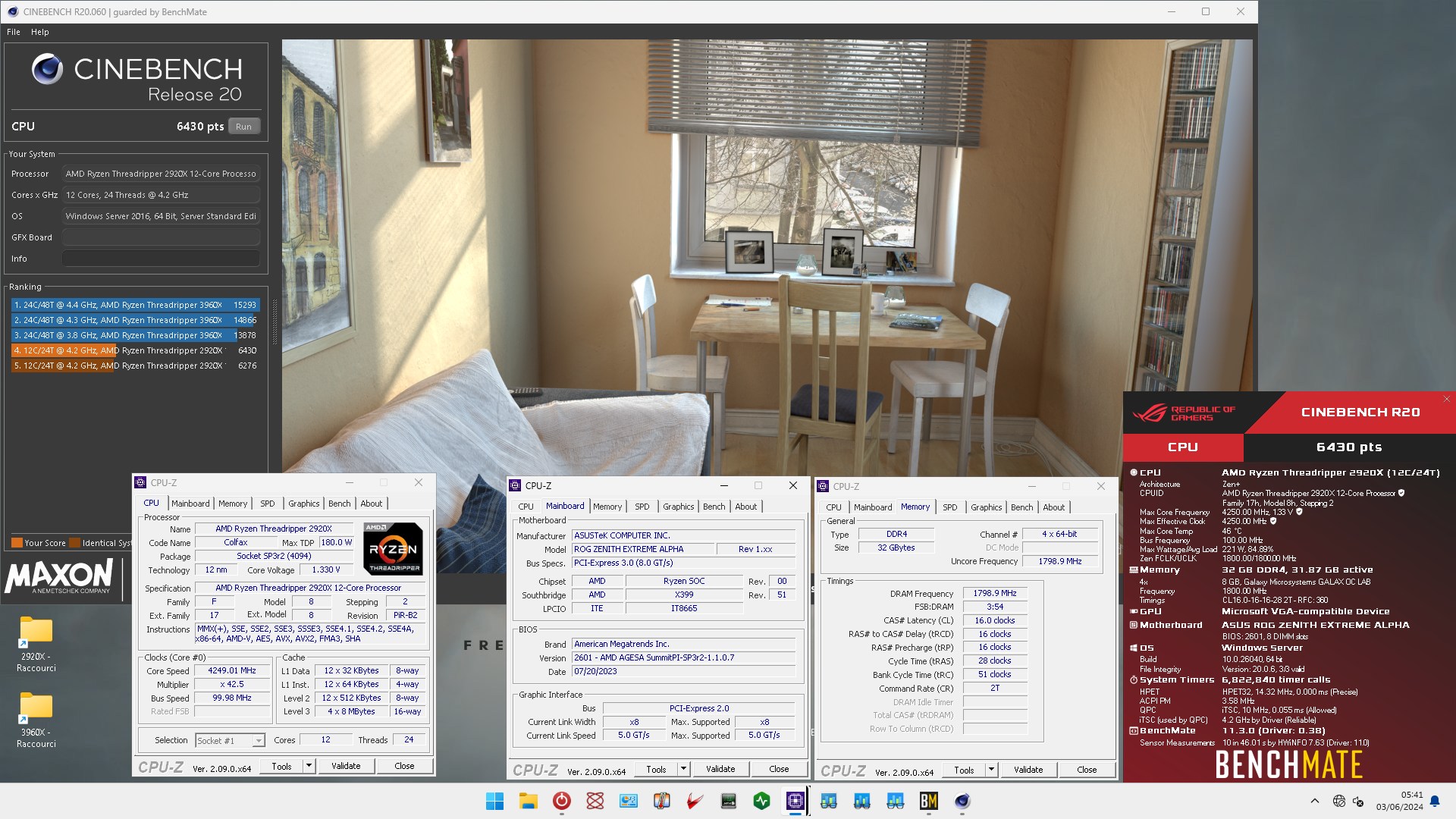Viewport: 1456px width, 819px height.
Task: Click the Identical System legend swatch
Action: (74, 543)
